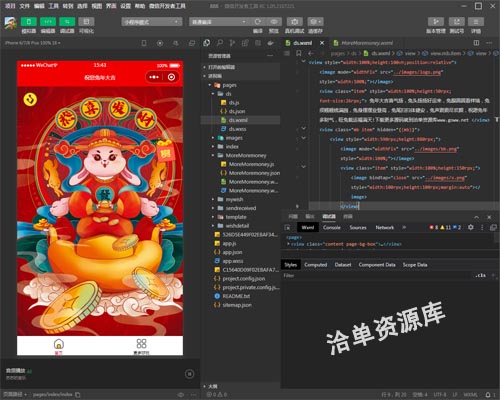
Task: Open the compile mode dropdown
Action: pos(219,22)
